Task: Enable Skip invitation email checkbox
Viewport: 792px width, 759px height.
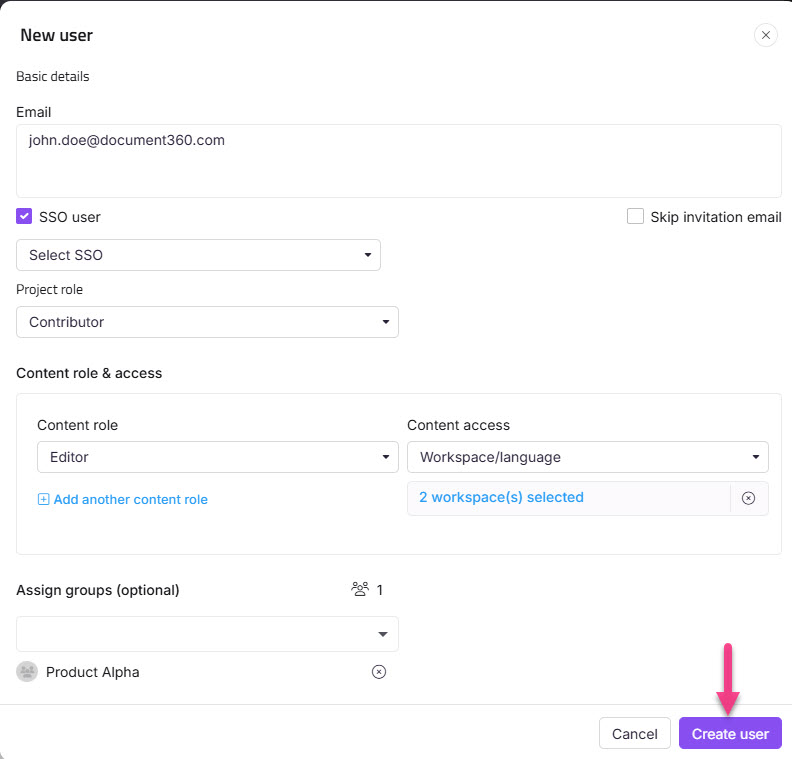Action: (x=635, y=216)
